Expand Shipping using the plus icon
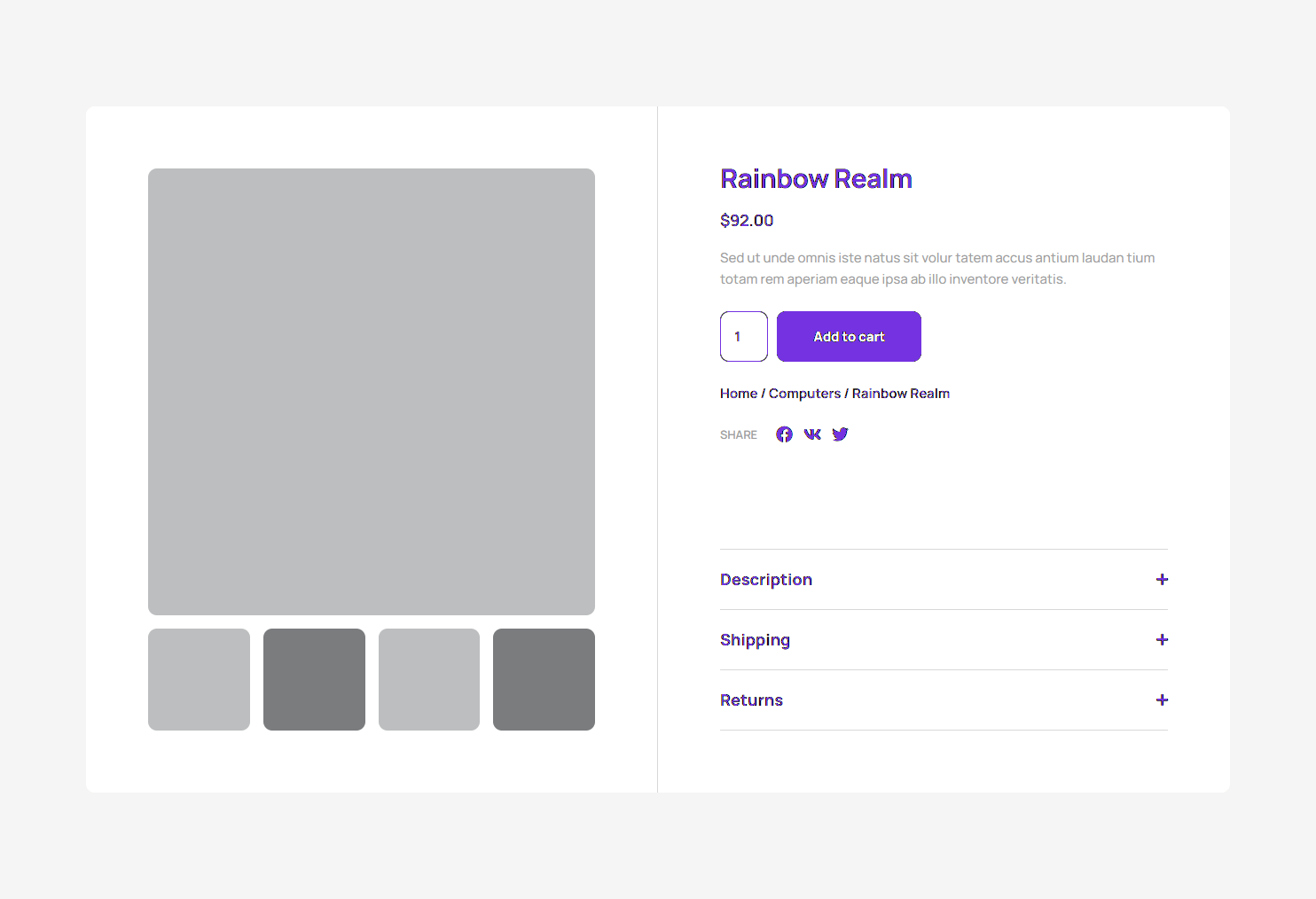The image size is (1316, 899). coord(1162,640)
